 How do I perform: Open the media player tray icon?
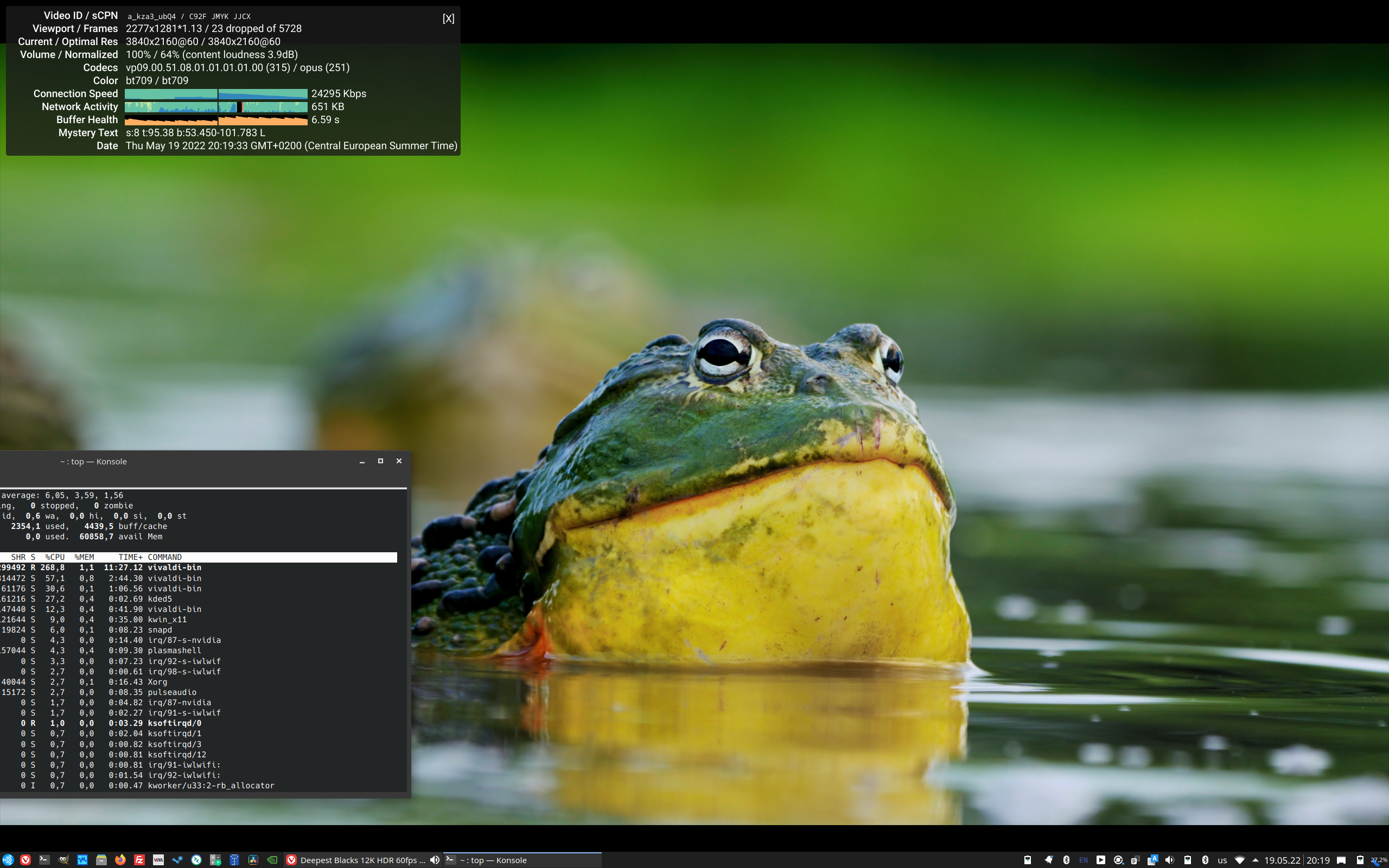tap(1100, 859)
